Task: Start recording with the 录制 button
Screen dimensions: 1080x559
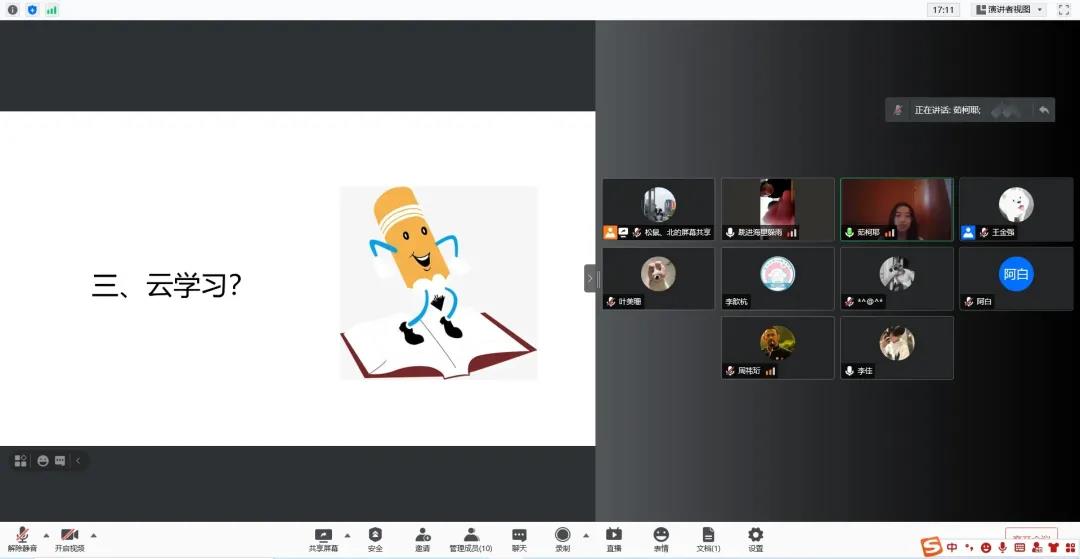Action: point(563,537)
